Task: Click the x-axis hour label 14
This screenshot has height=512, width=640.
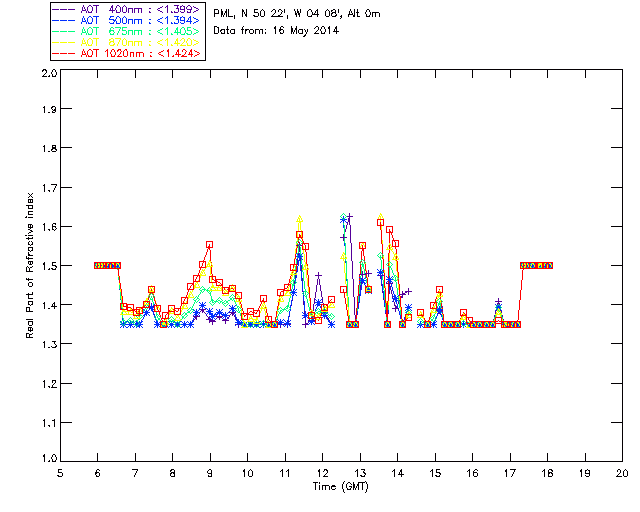Action: coord(398,473)
